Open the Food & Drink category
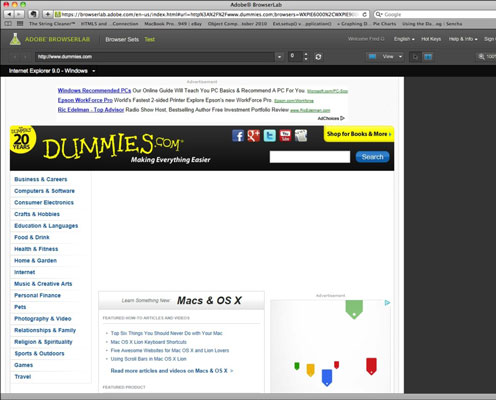Screen dimensions: 496x400 (x=32, y=237)
